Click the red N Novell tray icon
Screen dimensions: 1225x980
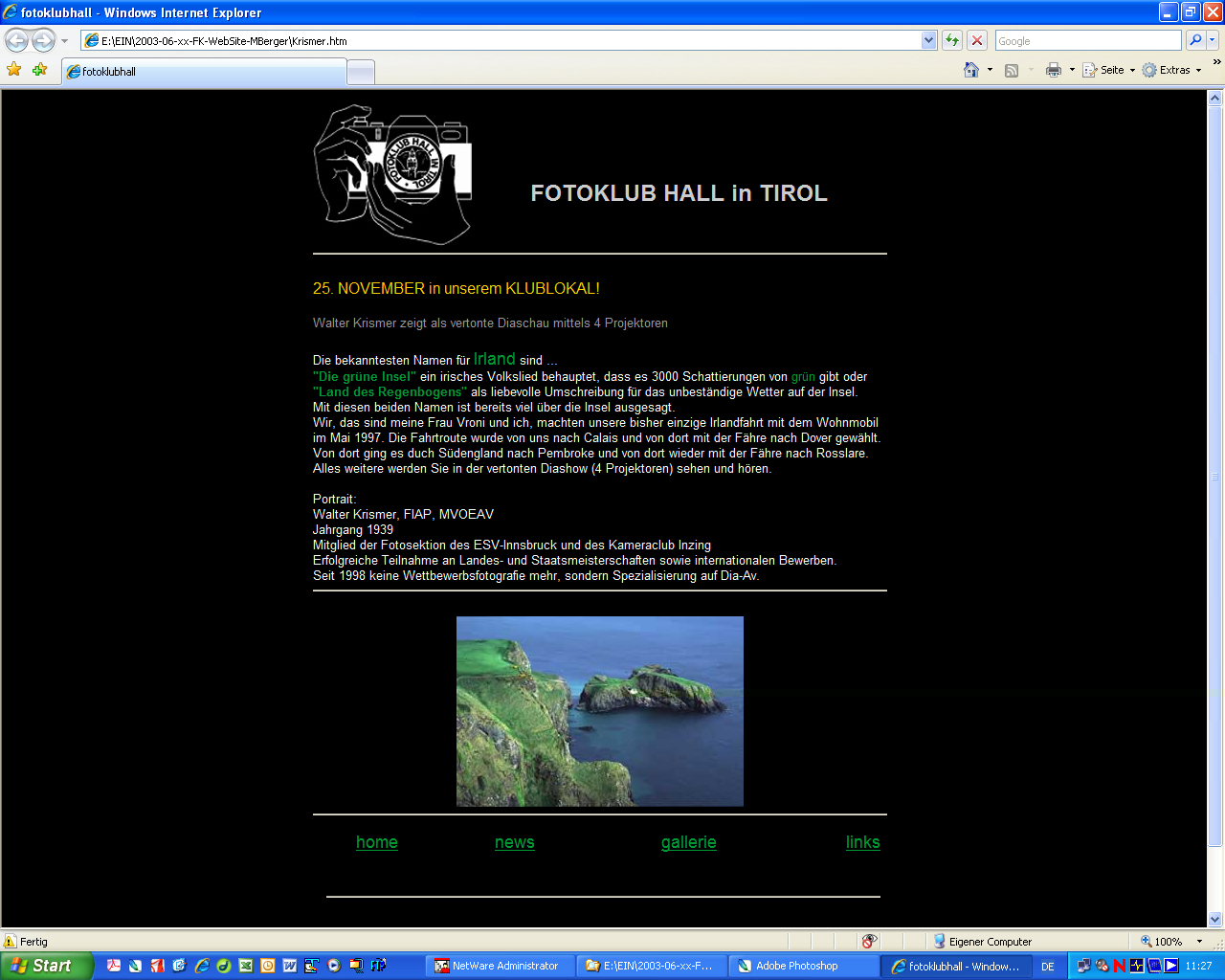tap(1120, 966)
